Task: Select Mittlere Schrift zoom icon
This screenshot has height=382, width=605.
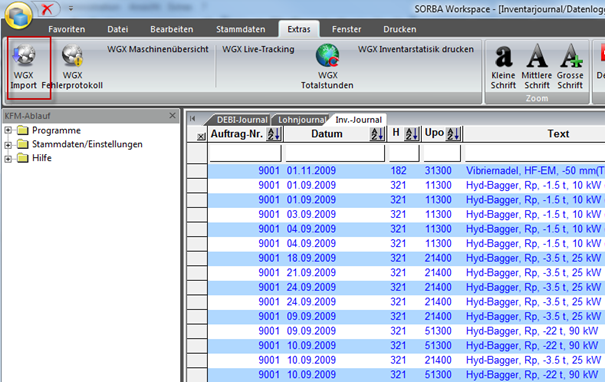Action: pos(537,56)
